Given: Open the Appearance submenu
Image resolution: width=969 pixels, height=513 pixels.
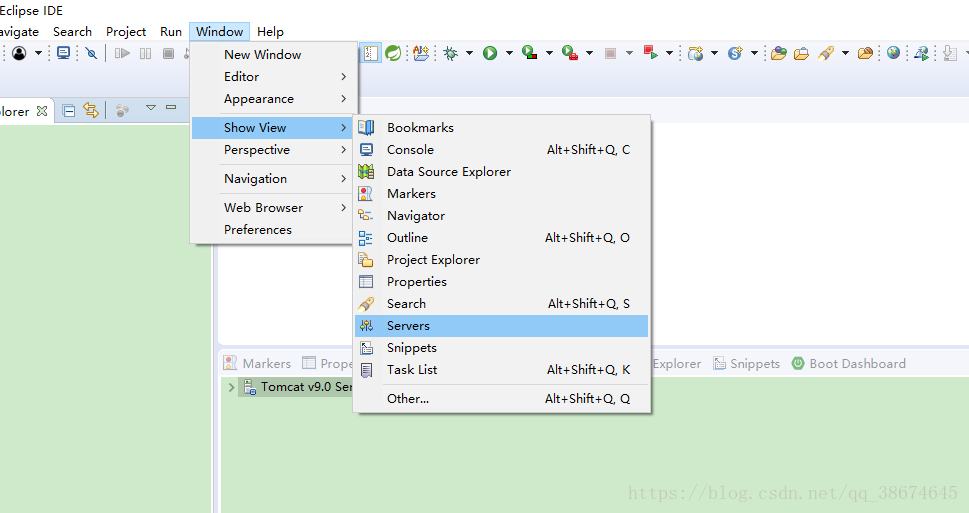Looking at the screenshot, I should point(272,99).
